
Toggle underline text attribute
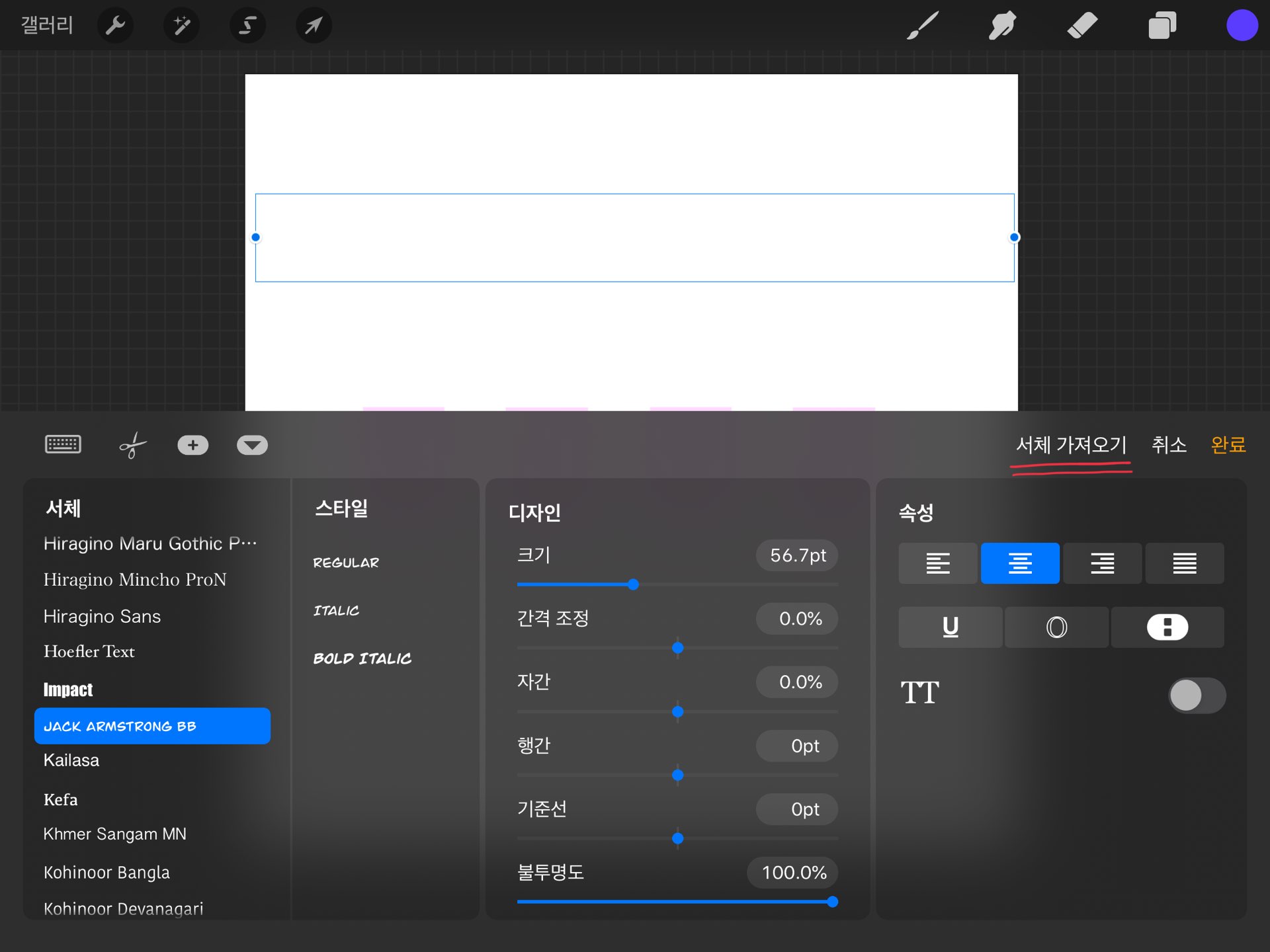click(950, 627)
